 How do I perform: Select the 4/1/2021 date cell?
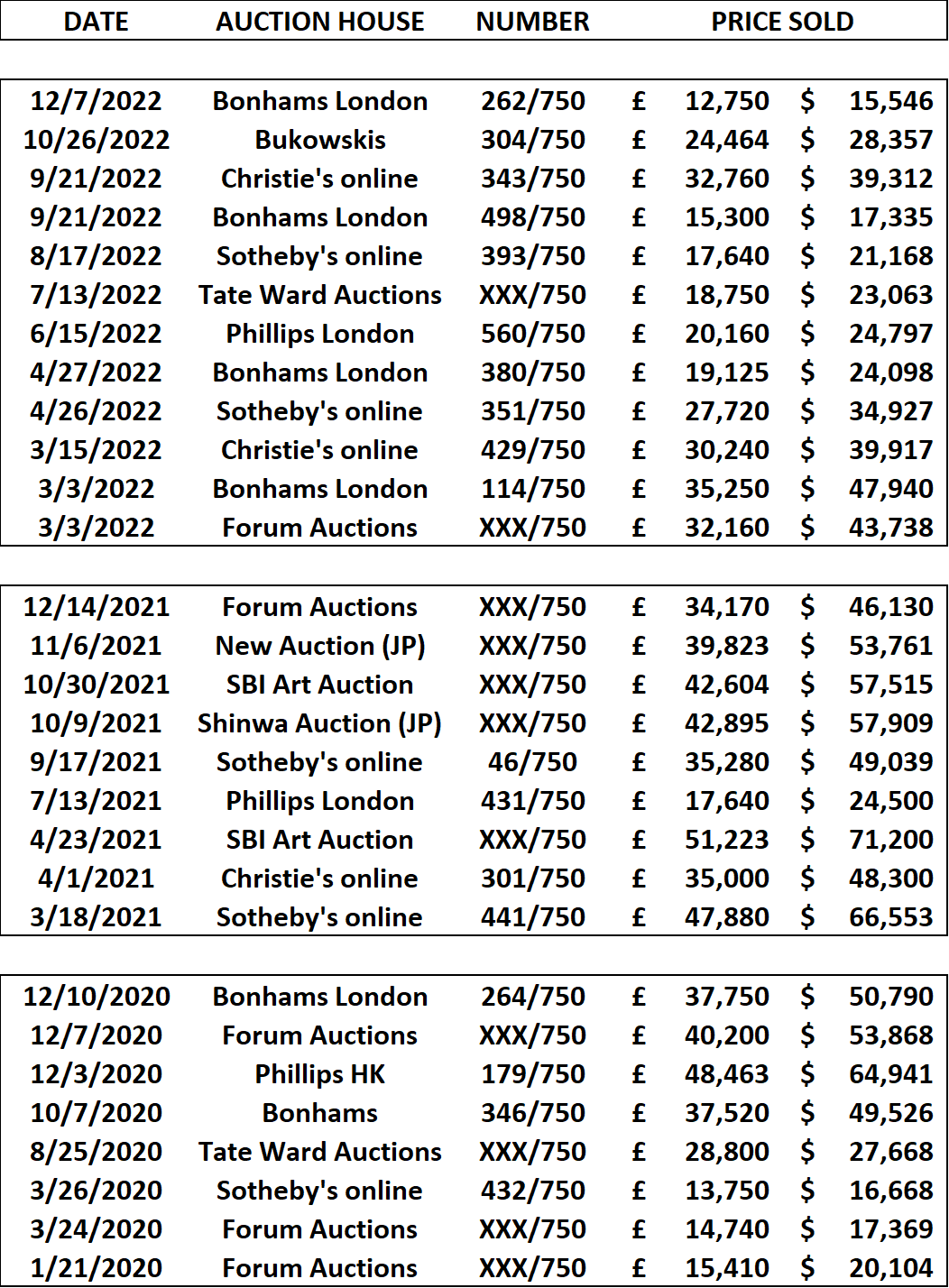(x=96, y=879)
